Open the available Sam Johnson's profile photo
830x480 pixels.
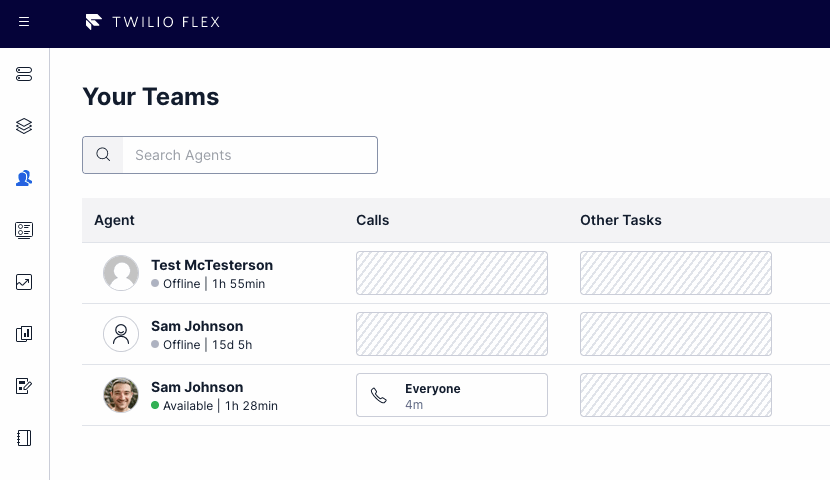tap(121, 395)
